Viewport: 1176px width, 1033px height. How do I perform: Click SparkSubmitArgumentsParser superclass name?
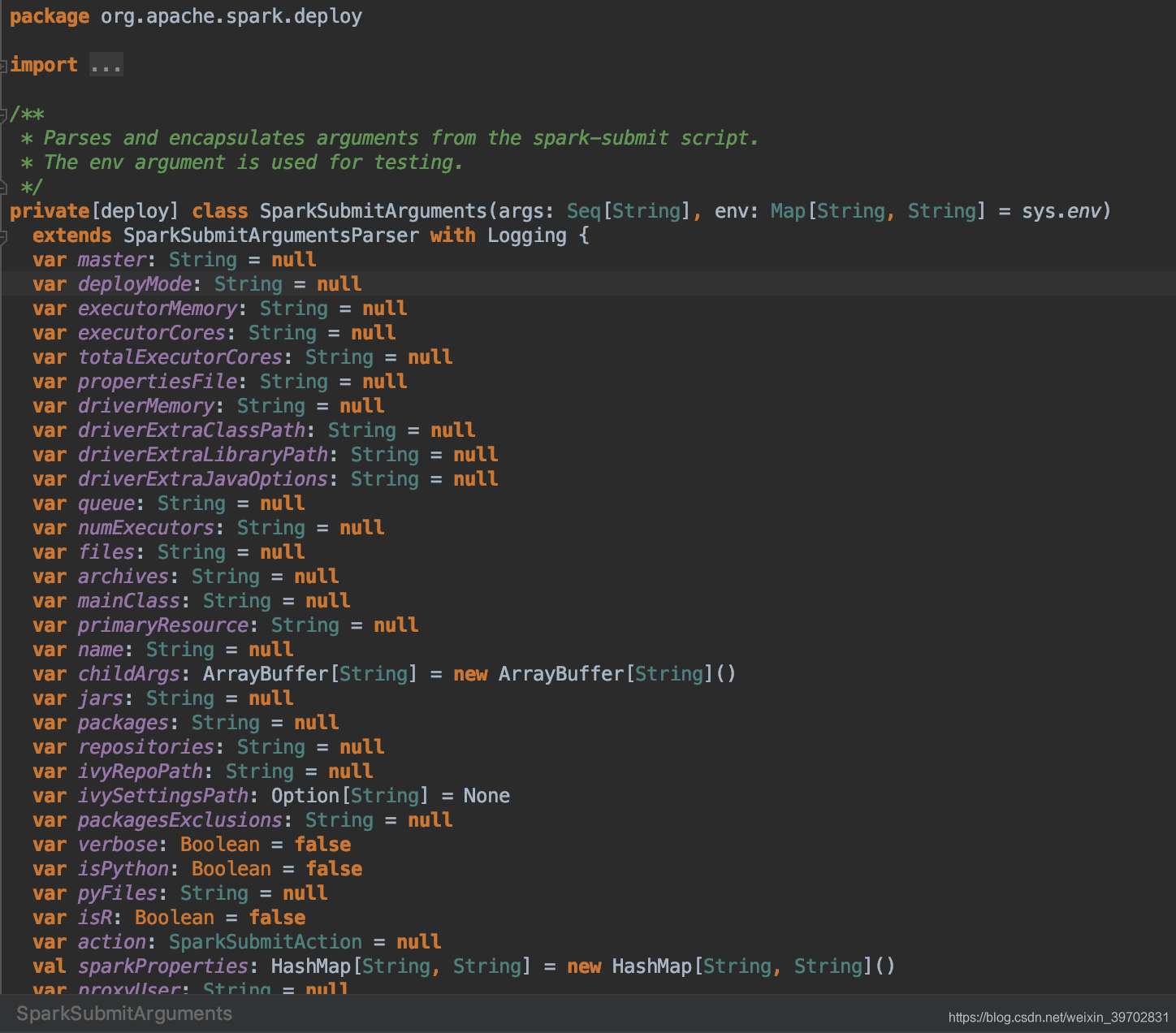tap(271, 236)
